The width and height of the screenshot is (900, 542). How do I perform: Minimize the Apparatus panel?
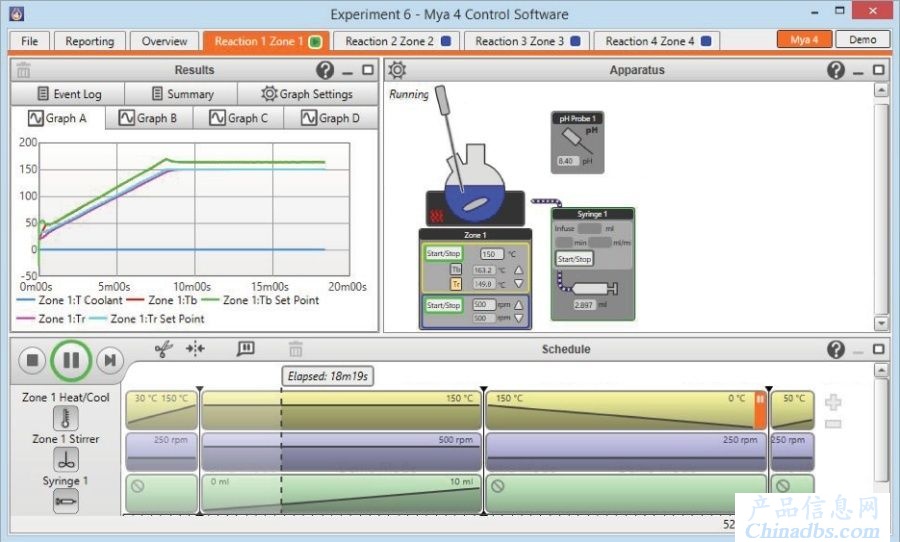point(858,73)
